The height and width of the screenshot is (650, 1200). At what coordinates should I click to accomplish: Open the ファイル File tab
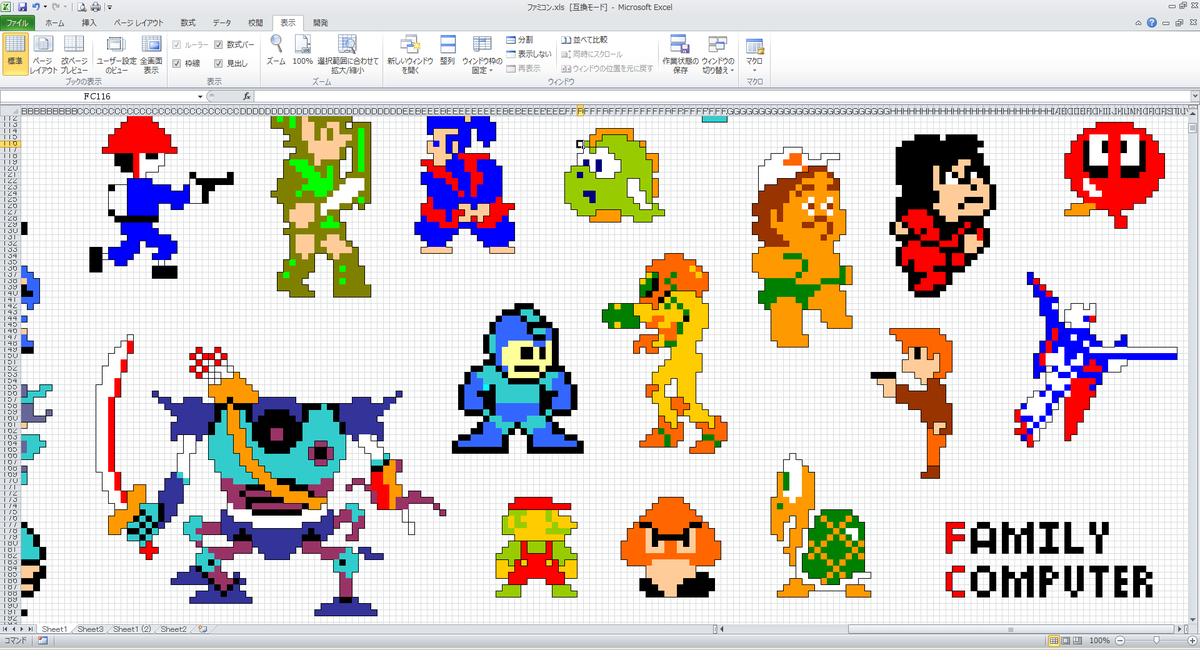tap(19, 22)
